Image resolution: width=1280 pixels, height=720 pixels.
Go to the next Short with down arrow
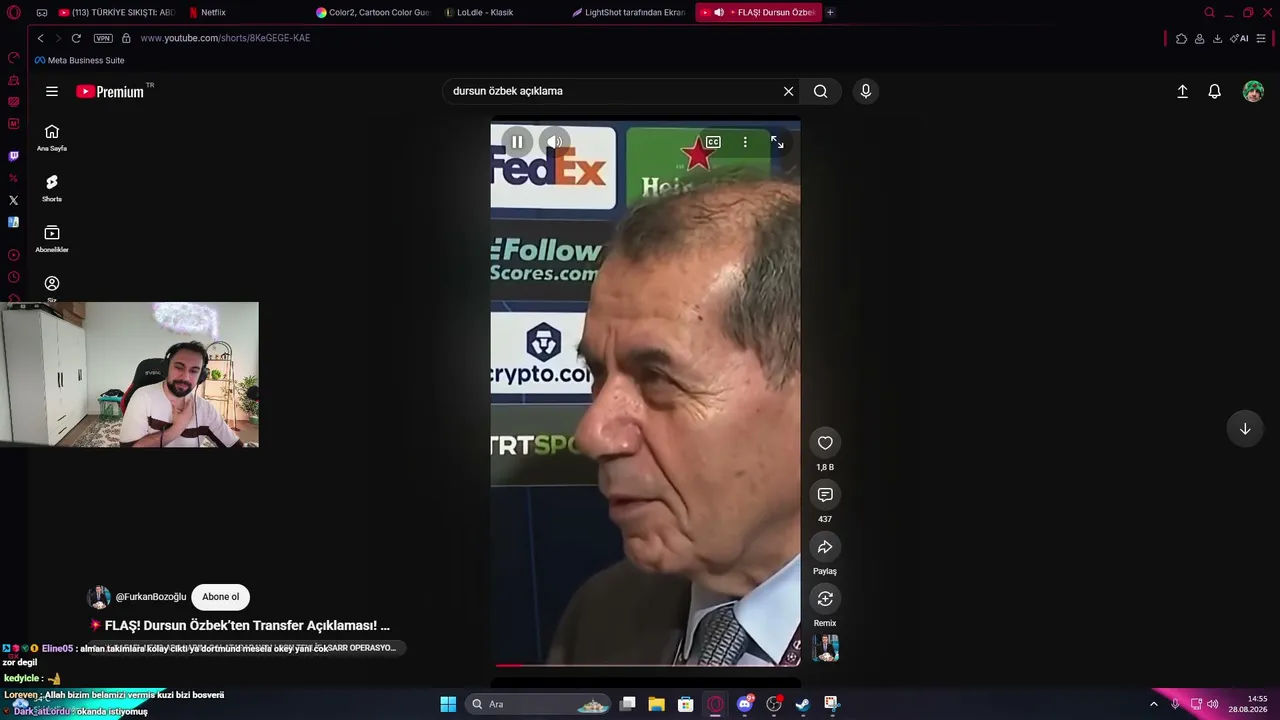coord(1245,429)
